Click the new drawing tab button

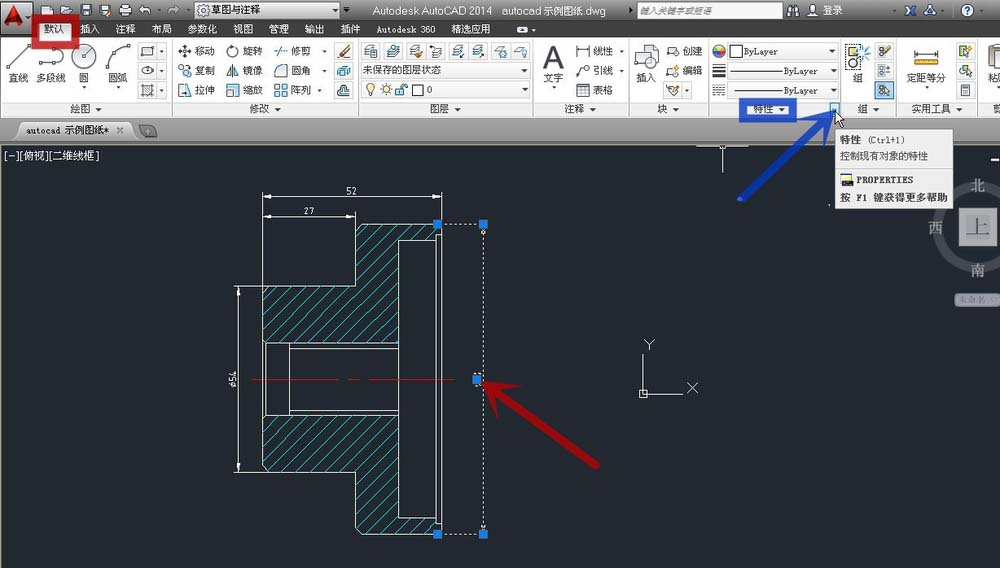pyautogui.click(x=148, y=131)
